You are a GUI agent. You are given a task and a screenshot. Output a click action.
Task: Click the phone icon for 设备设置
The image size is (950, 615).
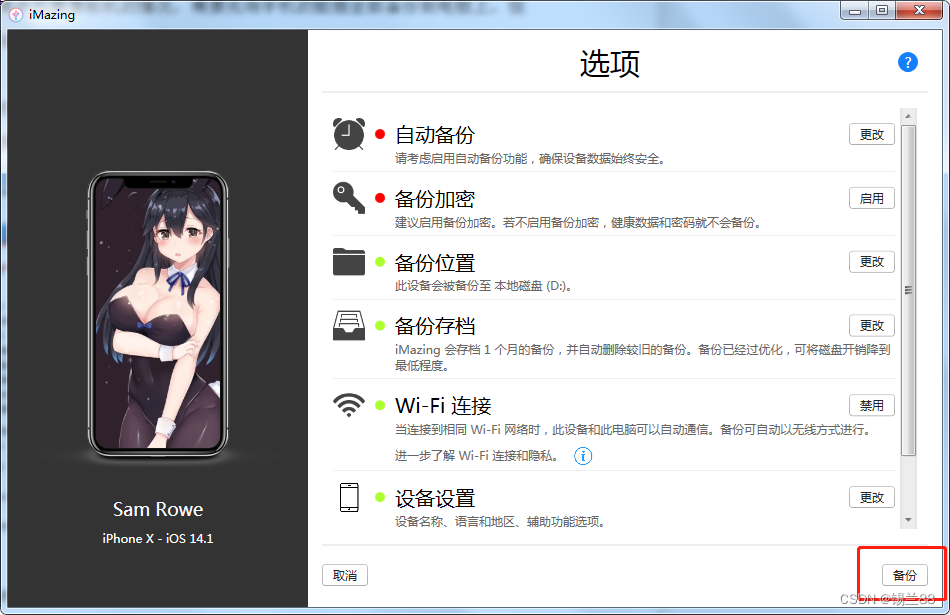(348, 497)
